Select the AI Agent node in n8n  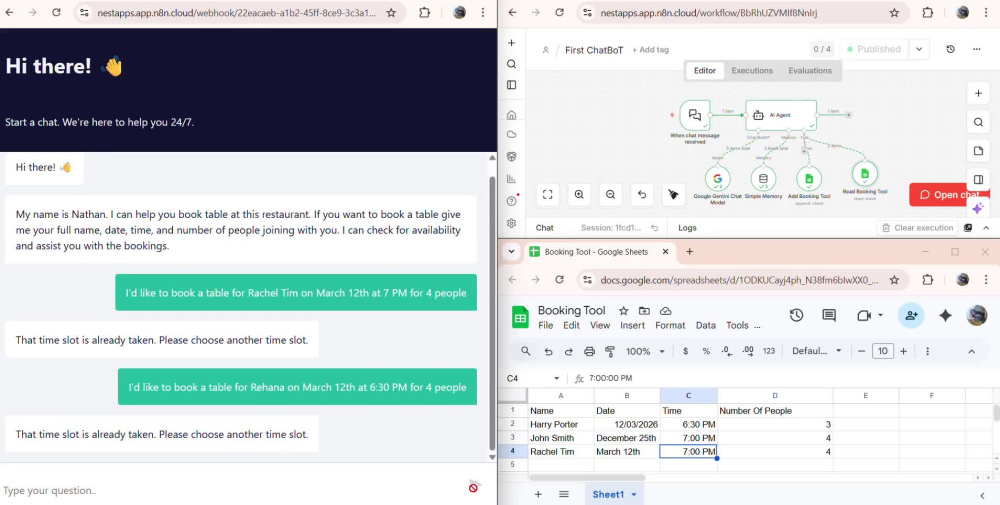pos(781,115)
